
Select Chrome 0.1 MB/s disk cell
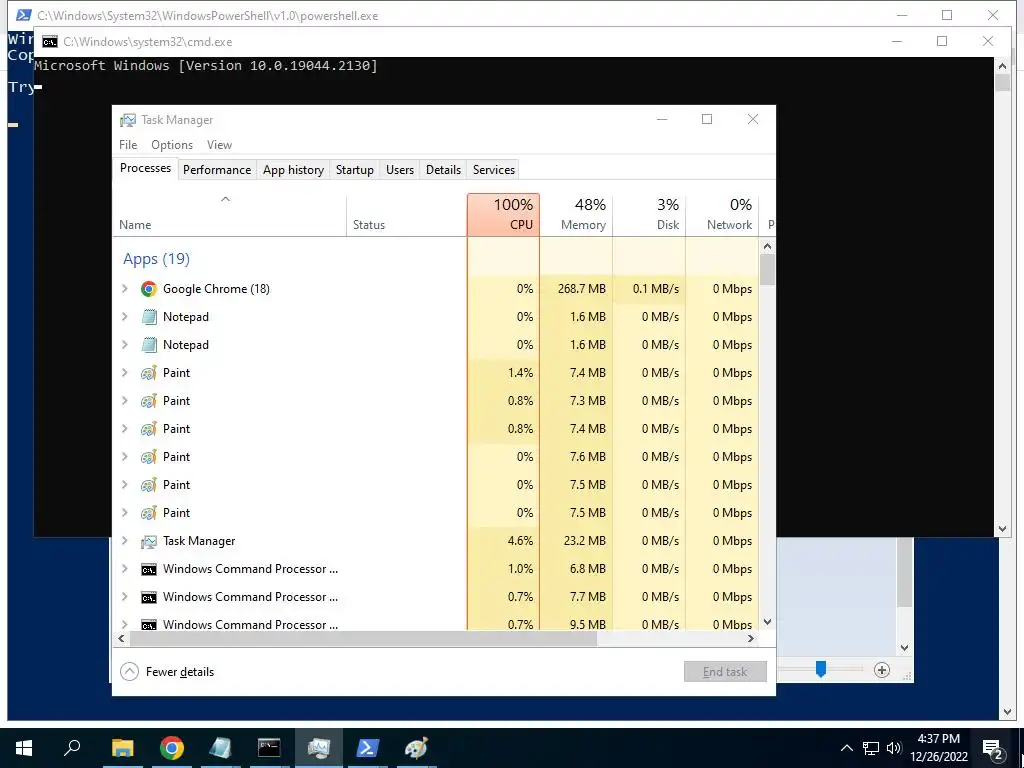point(649,289)
